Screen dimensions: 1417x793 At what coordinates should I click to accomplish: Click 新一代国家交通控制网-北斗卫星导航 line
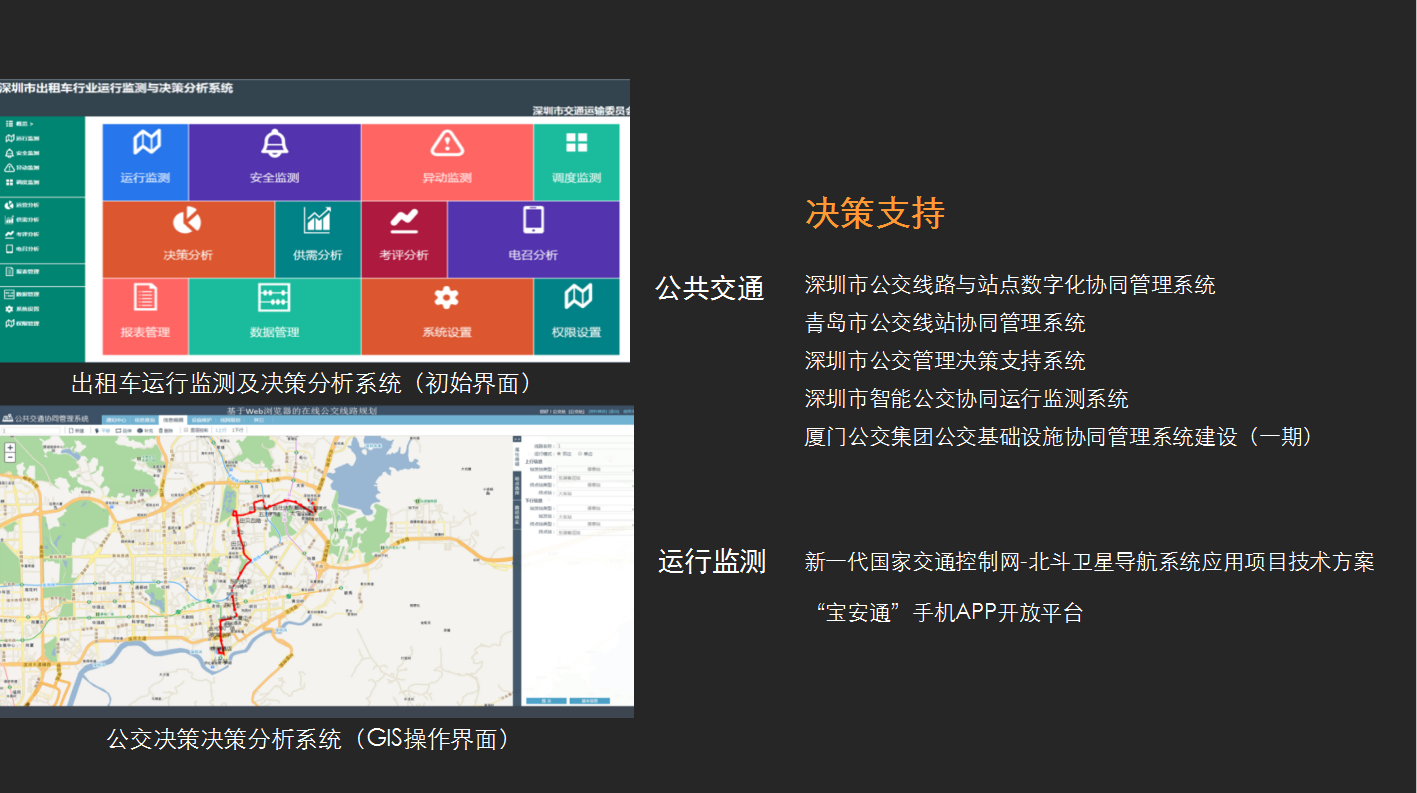coord(1090,562)
